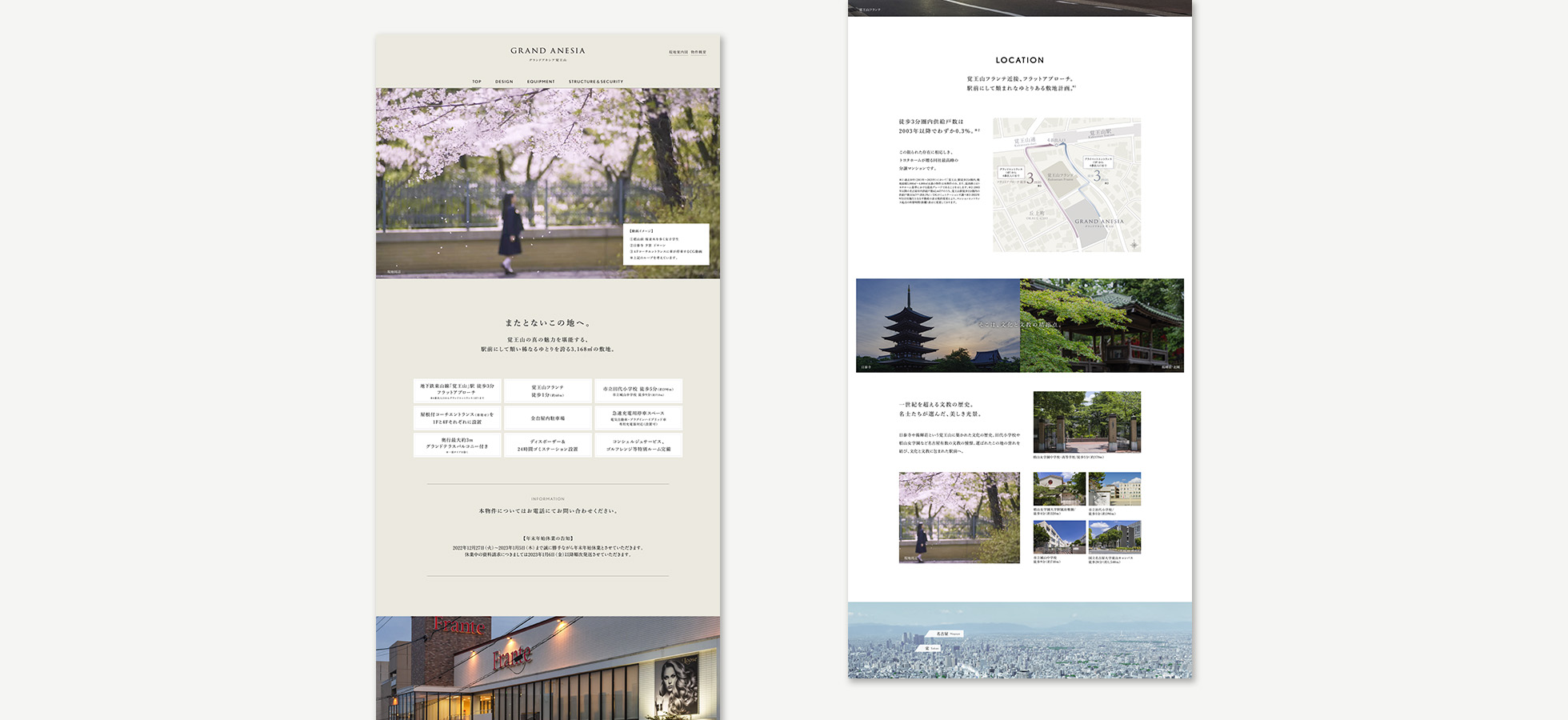This screenshot has width=1568, height=720.
Task: Click the INFORMATION section heading
Action: tap(548, 499)
